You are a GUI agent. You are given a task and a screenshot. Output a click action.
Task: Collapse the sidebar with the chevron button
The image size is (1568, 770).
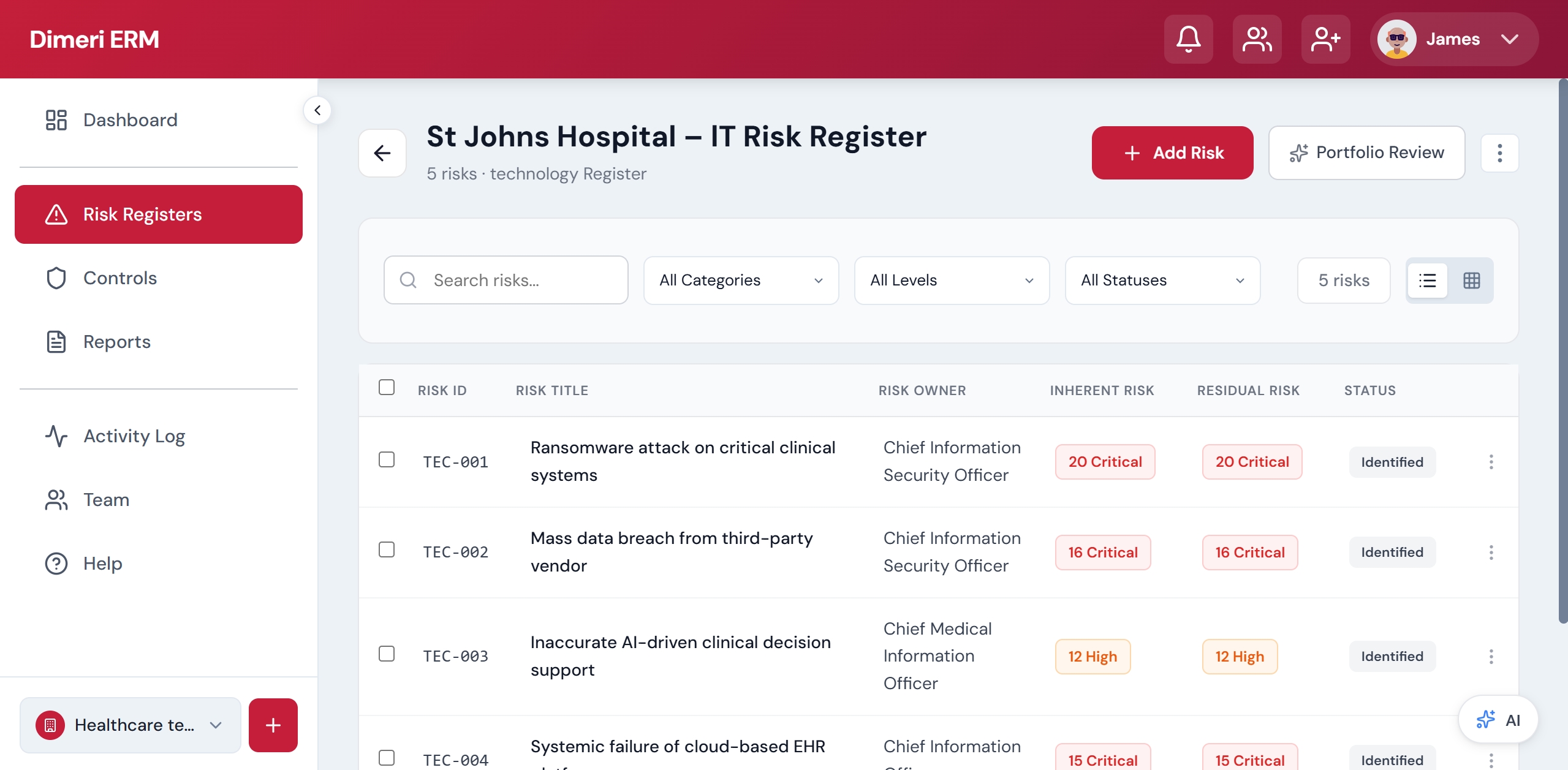[x=317, y=110]
